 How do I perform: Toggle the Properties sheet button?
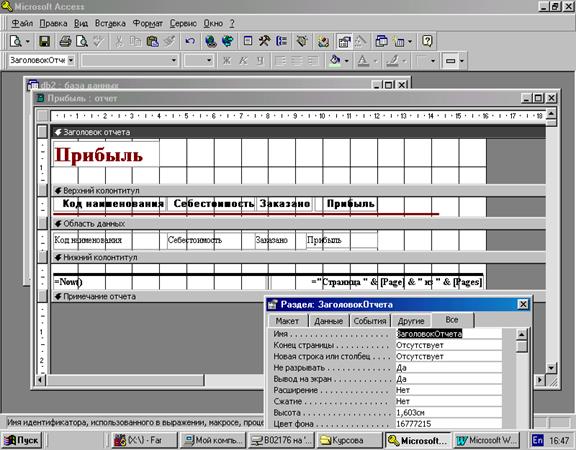(344, 41)
